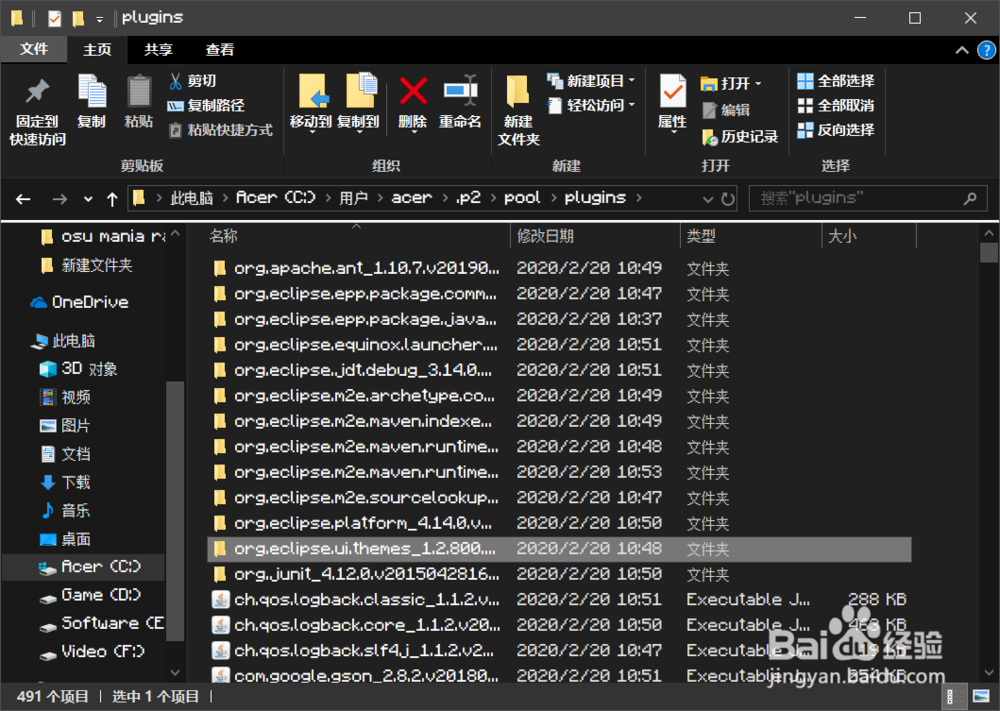Viewport: 1000px width, 711px height.
Task: Sort by the Size (大小) column header
Action: pyautogui.click(x=842, y=237)
